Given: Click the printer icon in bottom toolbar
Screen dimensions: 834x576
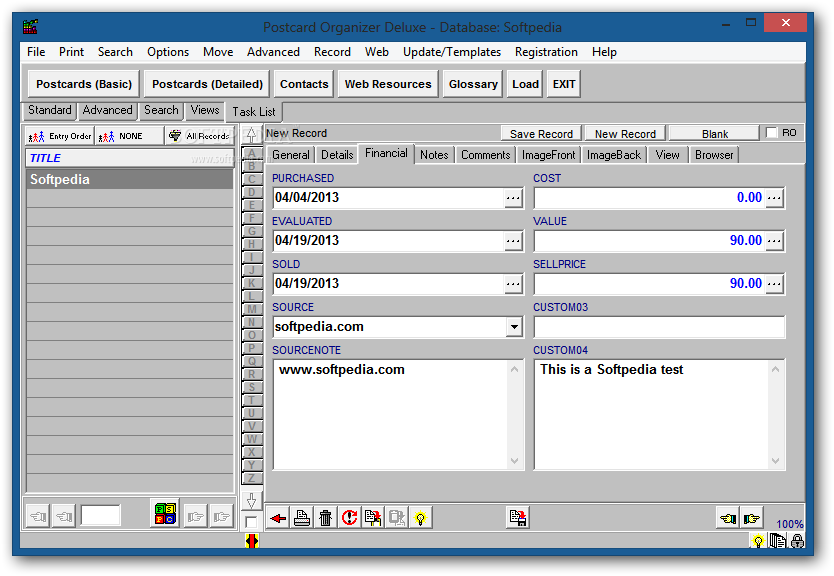Looking at the screenshot, I should coord(302,517).
